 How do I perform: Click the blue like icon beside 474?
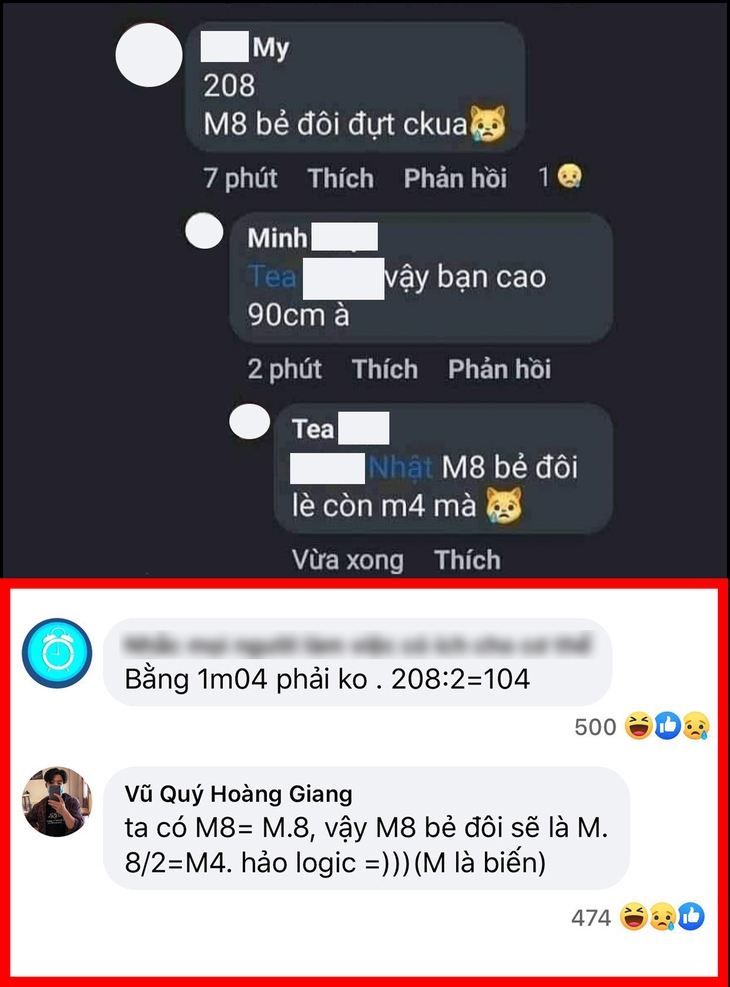691,917
